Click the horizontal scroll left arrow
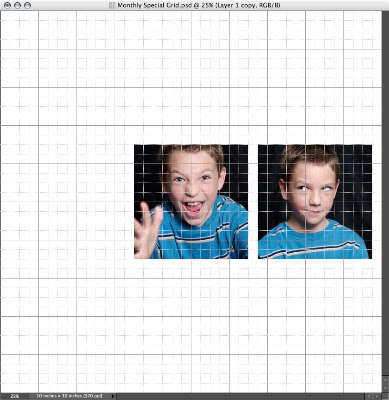 368,396
